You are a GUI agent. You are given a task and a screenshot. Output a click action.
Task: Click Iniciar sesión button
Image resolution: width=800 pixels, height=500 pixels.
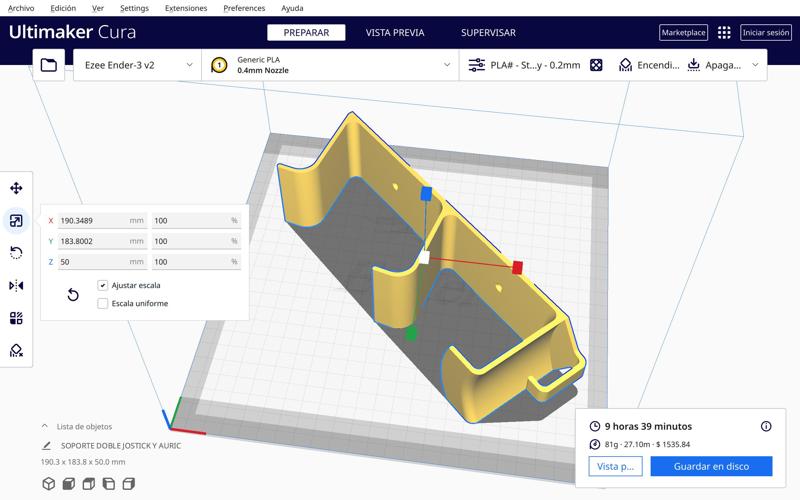(766, 33)
